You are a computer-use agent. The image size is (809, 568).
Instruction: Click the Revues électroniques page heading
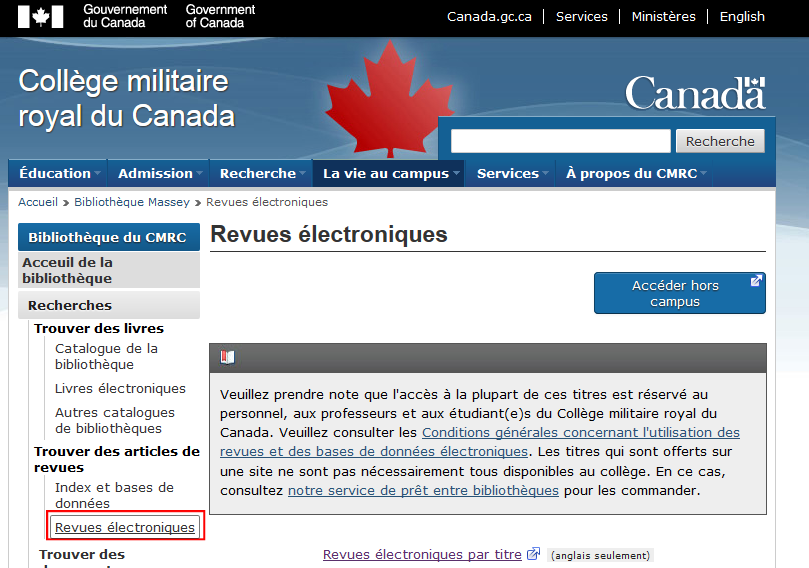click(329, 234)
